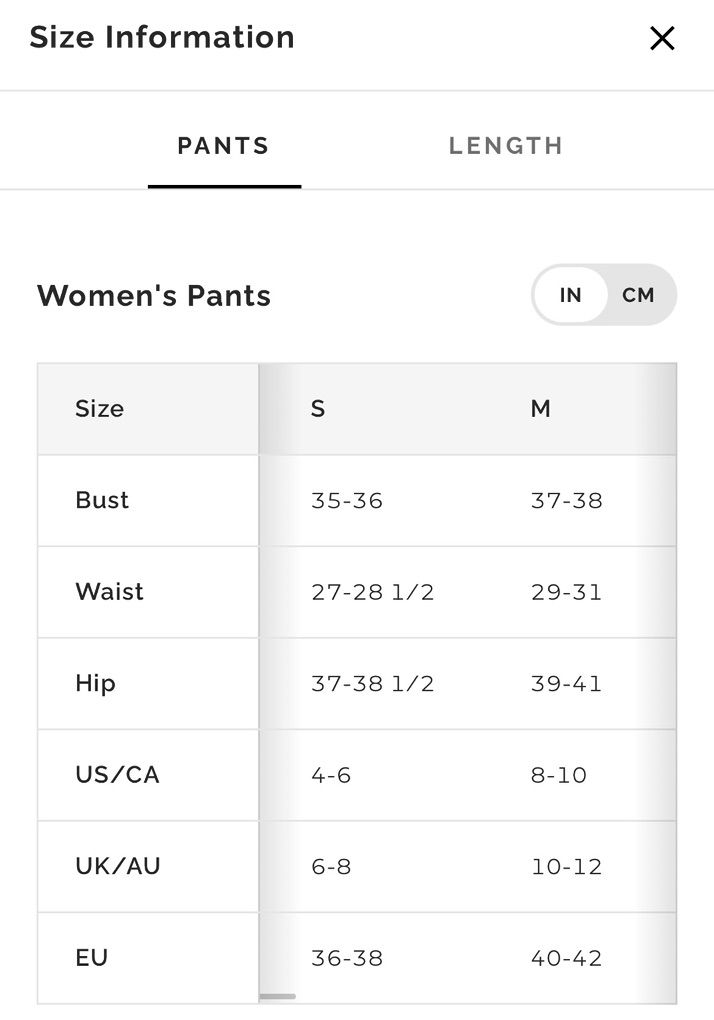The width and height of the screenshot is (714, 1020).
Task: Click the US/CA row label
Action: 117,775
